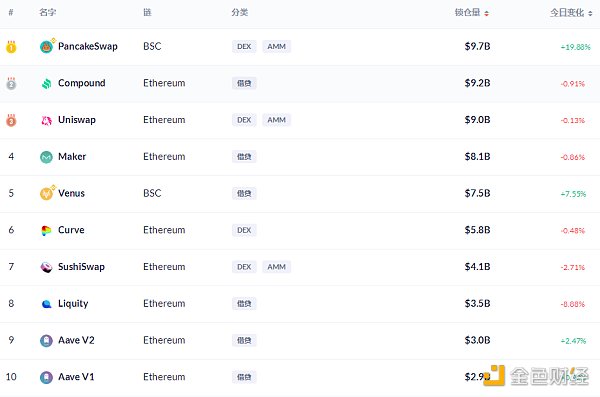Select the 分类 column header
Viewport: 600px width, 397px height.
pos(240,12)
